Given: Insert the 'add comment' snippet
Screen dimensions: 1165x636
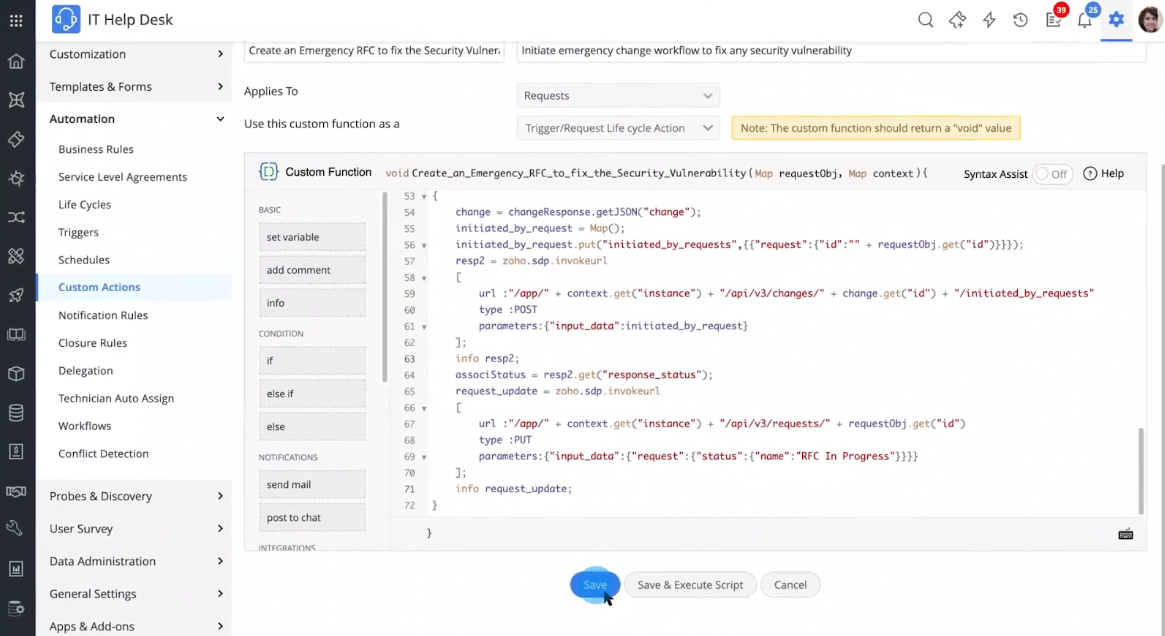Looking at the screenshot, I should (312, 270).
